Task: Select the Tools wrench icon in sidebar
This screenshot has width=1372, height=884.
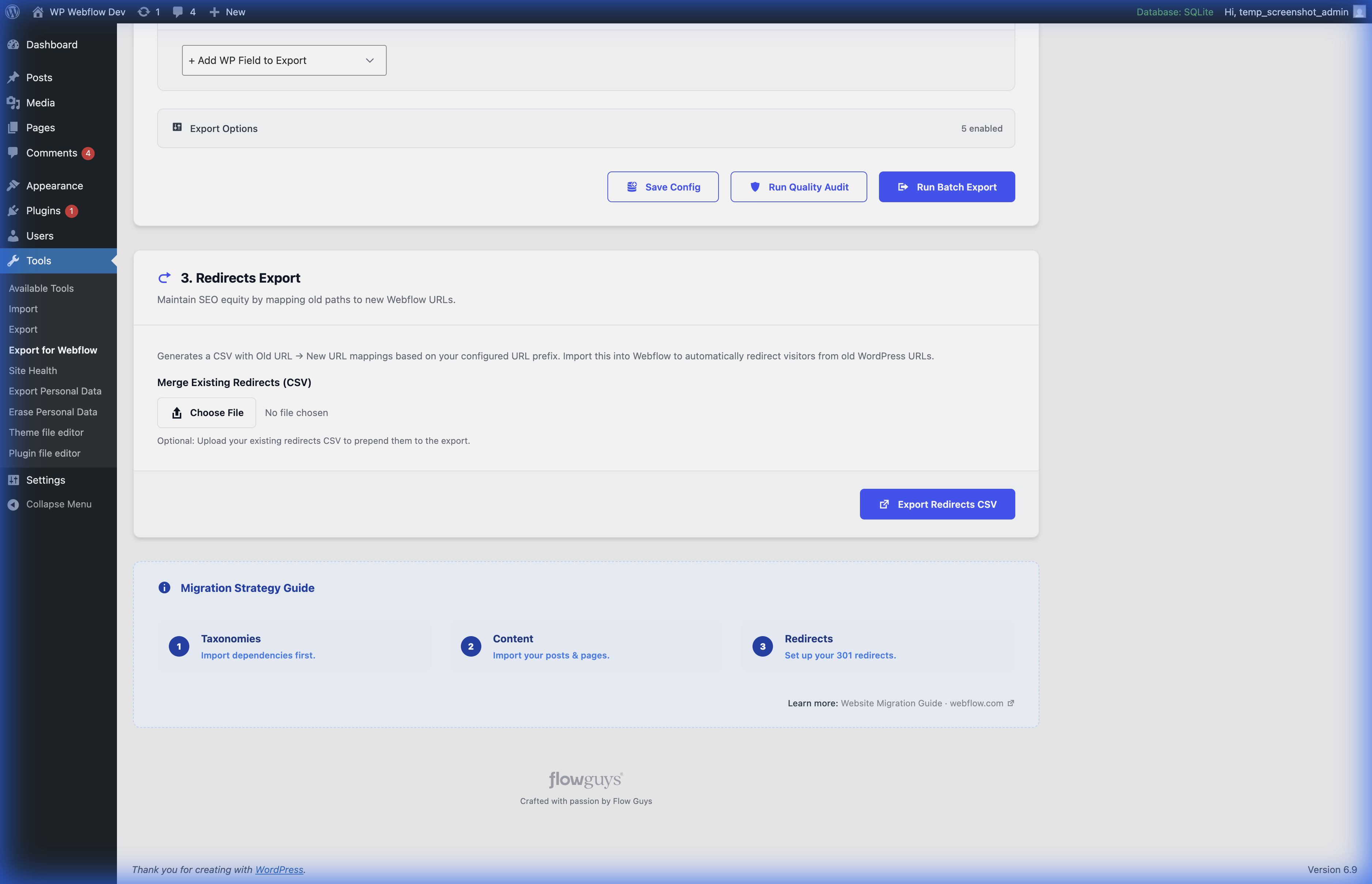Action: point(14,261)
